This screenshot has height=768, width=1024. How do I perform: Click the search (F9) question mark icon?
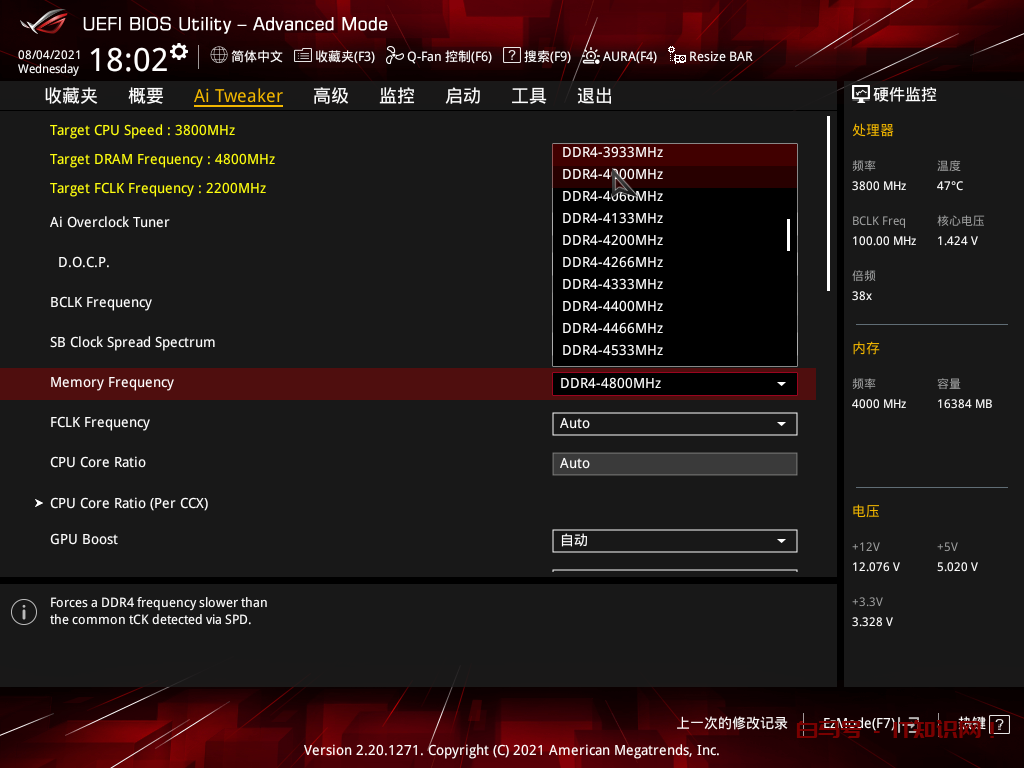pyautogui.click(x=512, y=56)
